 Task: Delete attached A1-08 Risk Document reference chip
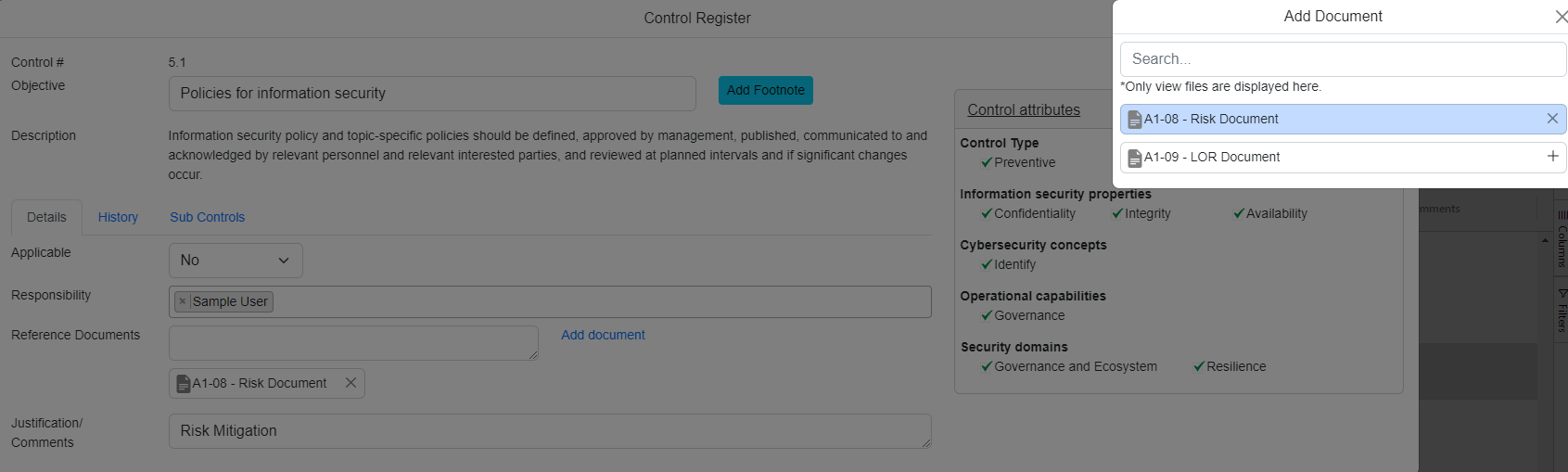point(351,383)
